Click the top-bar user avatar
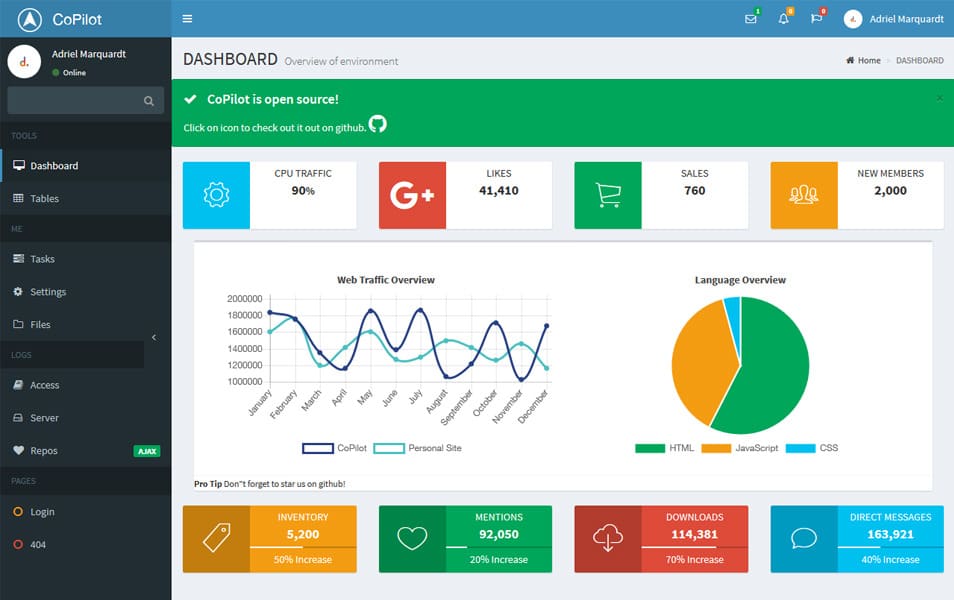The image size is (954, 600). [853, 19]
